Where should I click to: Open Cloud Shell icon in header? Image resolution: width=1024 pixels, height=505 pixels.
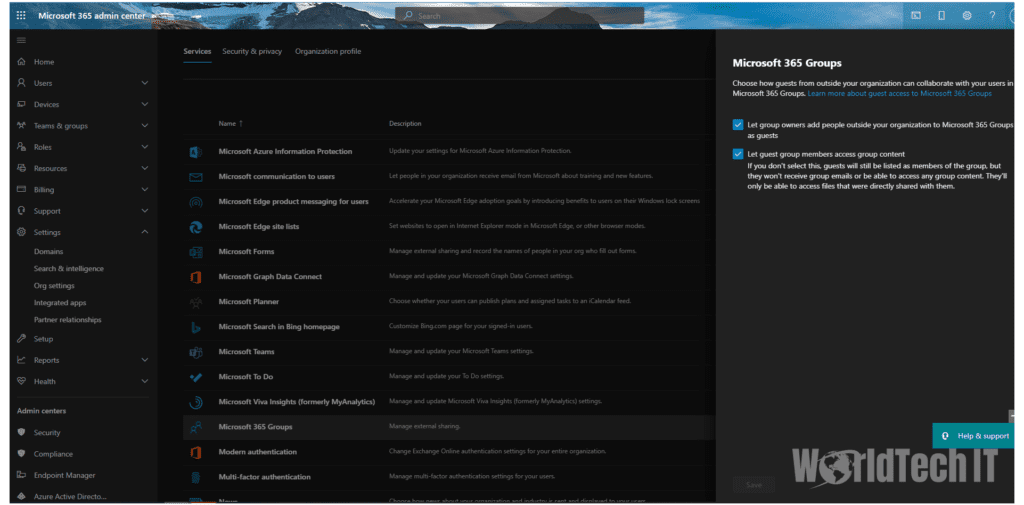coord(916,16)
